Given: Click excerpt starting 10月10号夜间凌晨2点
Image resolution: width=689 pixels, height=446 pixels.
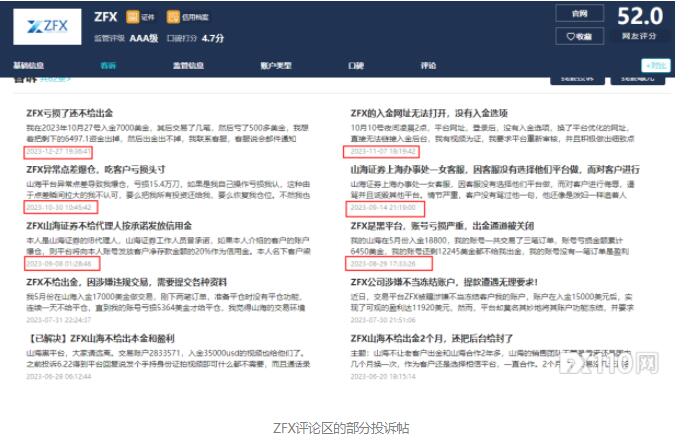Looking at the screenshot, I should click(492, 133).
